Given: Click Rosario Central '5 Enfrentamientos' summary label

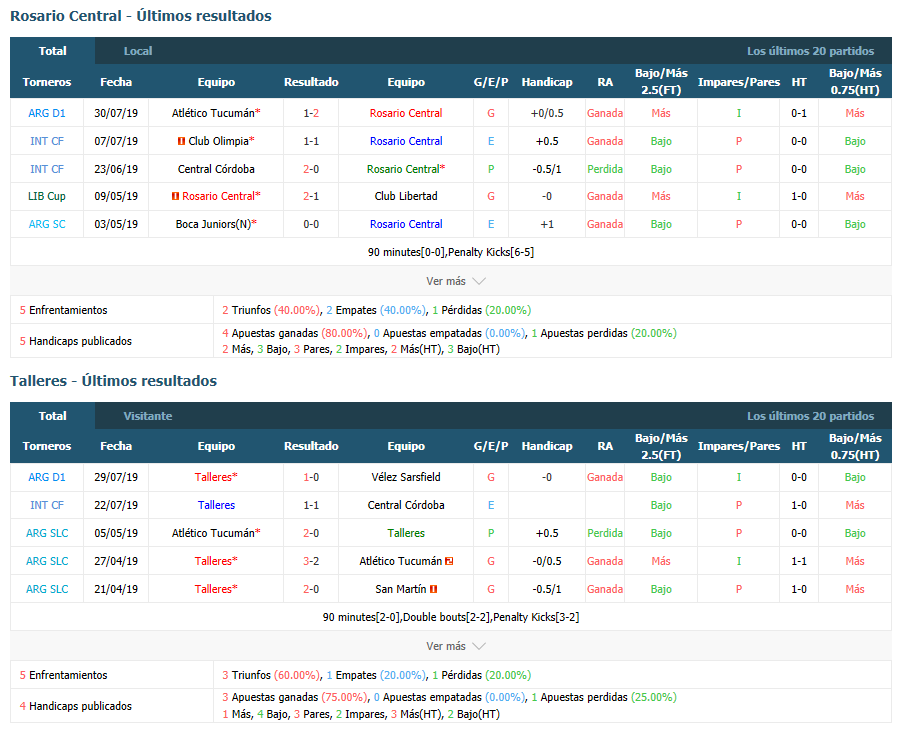Looking at the screenshot, I should (x=63, y=310).
